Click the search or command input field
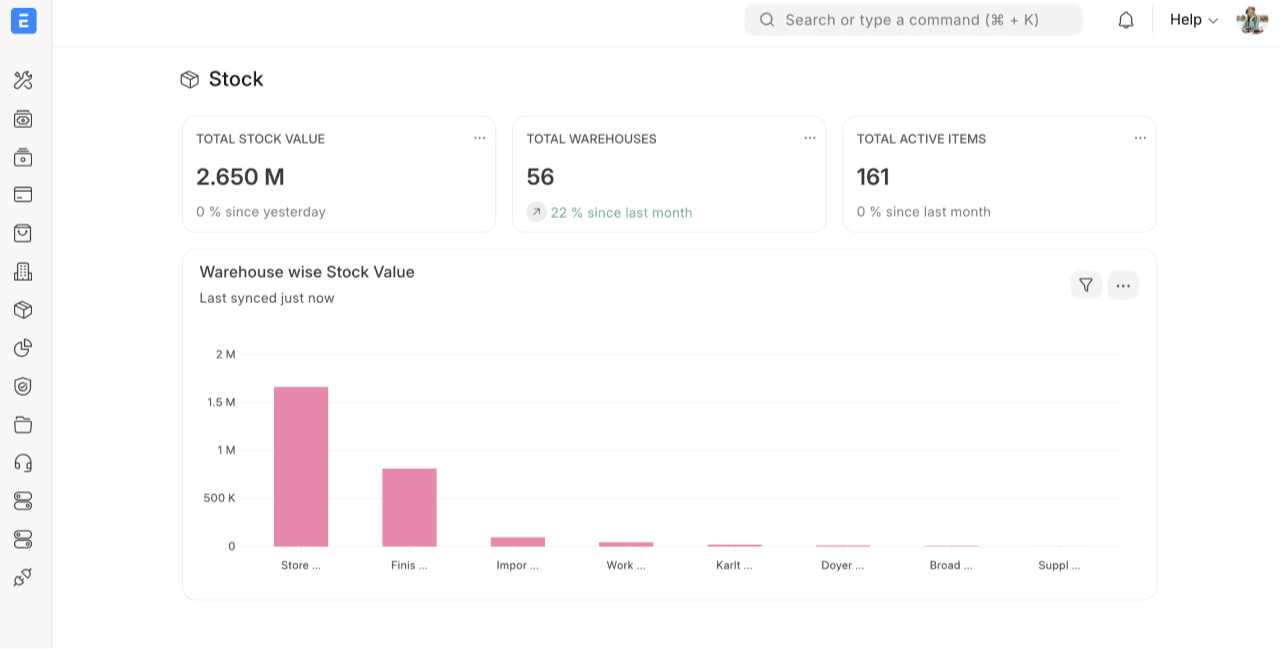 [x=913, y=20]
